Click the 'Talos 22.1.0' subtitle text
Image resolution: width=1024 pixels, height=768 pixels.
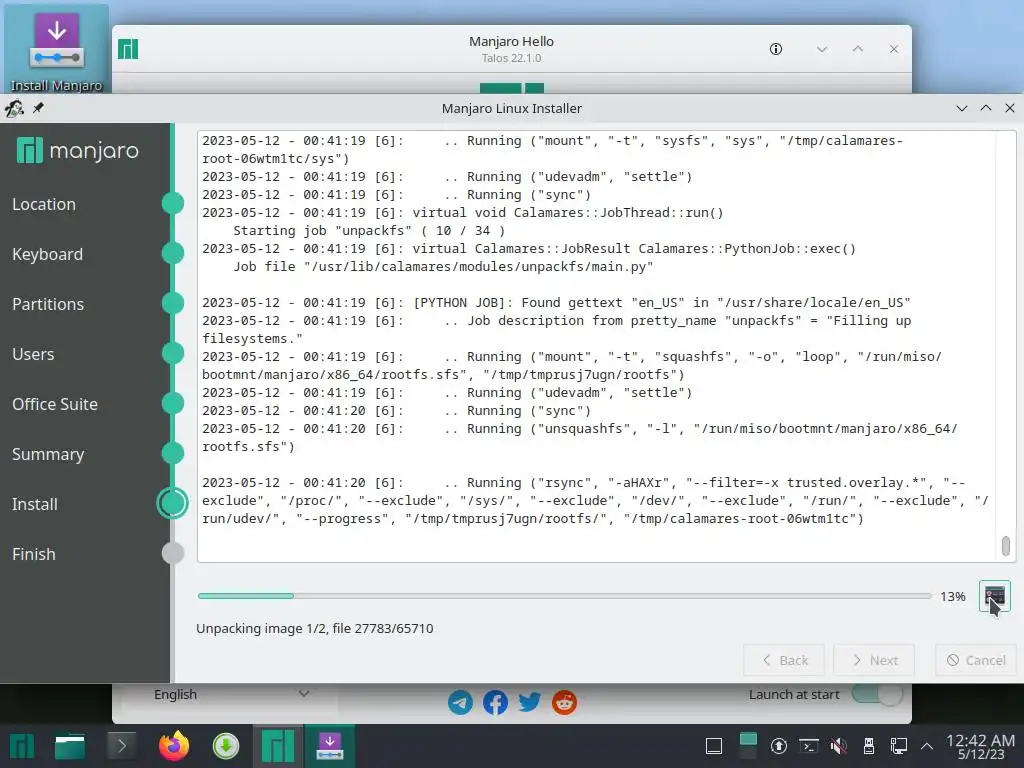click(x=511, y=58)
